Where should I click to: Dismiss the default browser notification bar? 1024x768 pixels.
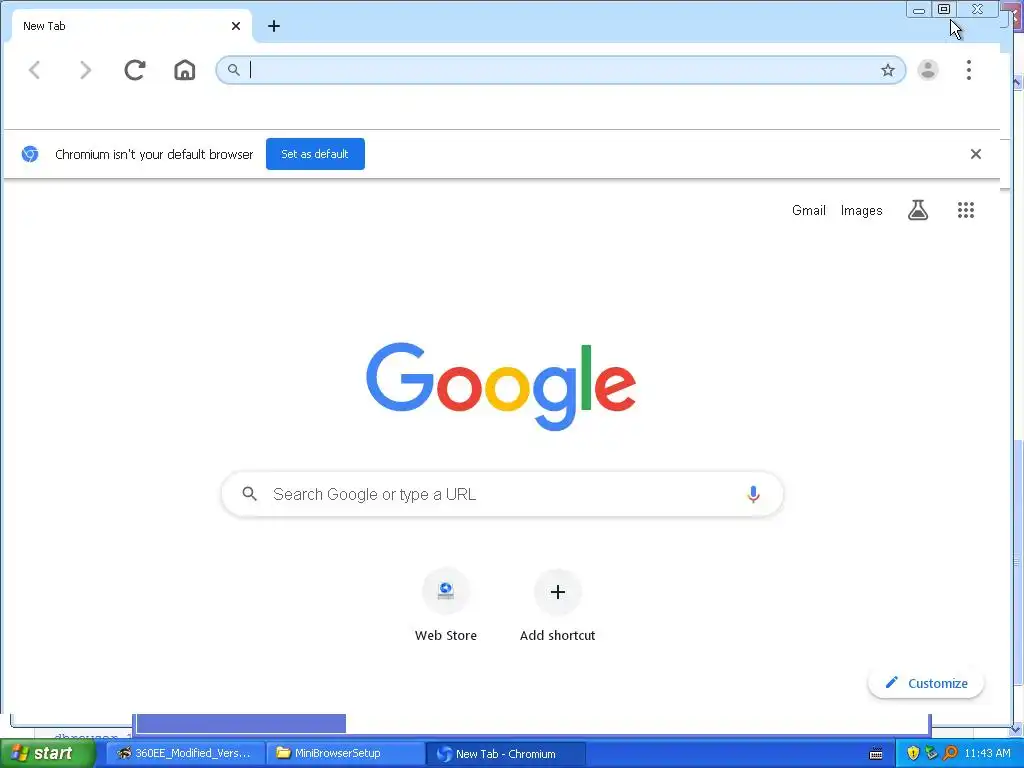976,154
